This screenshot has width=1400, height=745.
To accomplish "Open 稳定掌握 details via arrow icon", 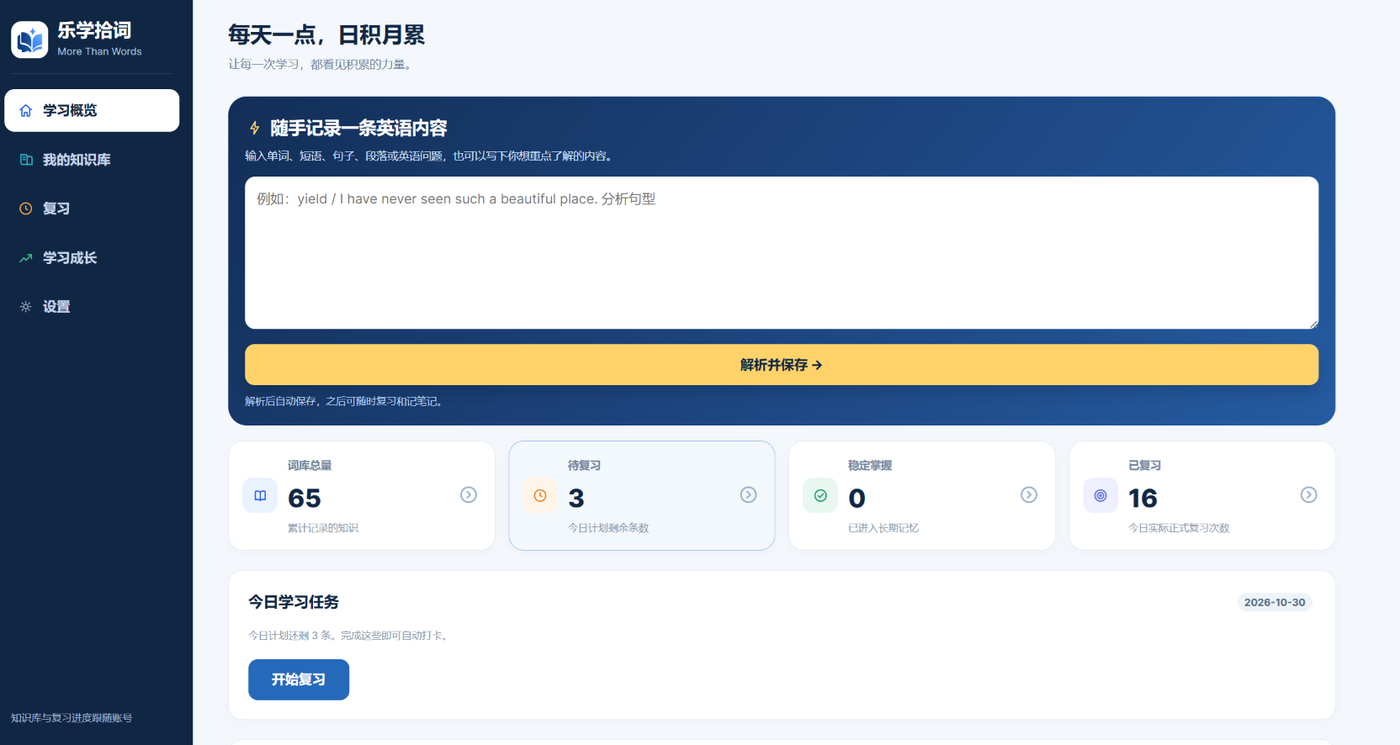I will [1028, 495].
